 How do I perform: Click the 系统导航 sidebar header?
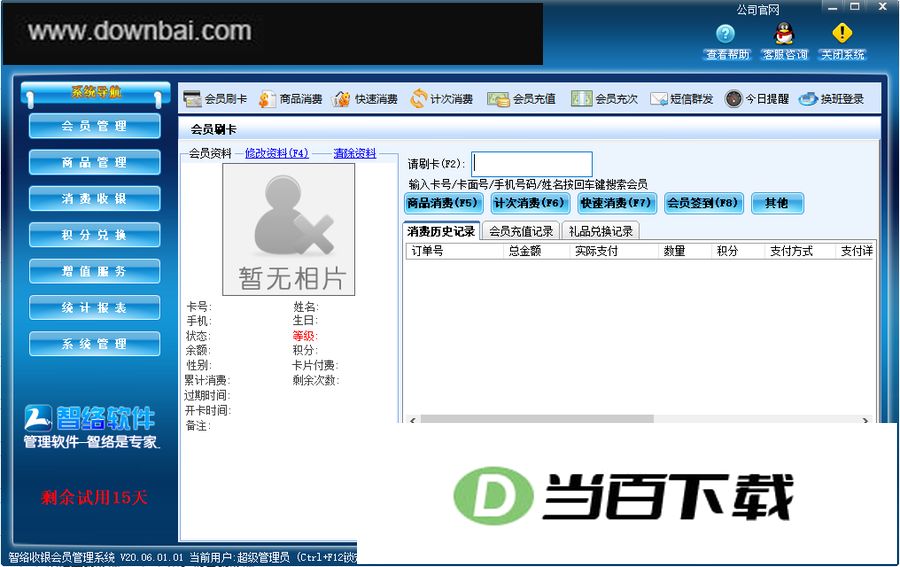pos(95,92)
